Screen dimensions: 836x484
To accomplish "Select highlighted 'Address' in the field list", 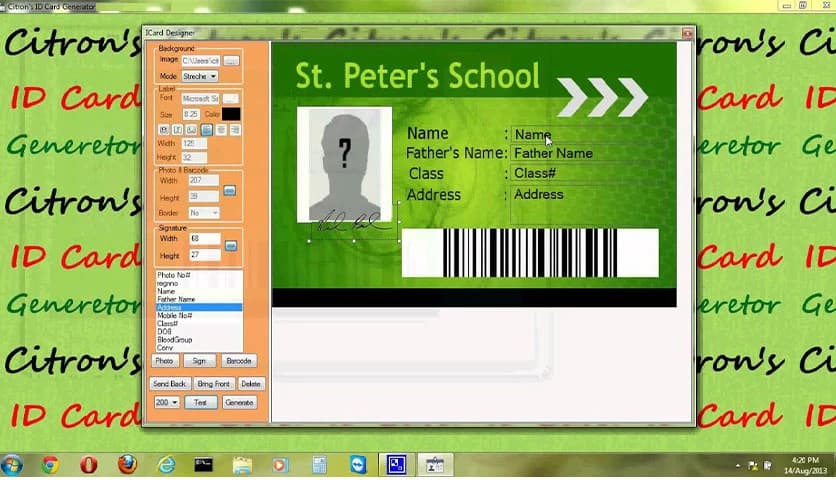I will click(198, 308).
